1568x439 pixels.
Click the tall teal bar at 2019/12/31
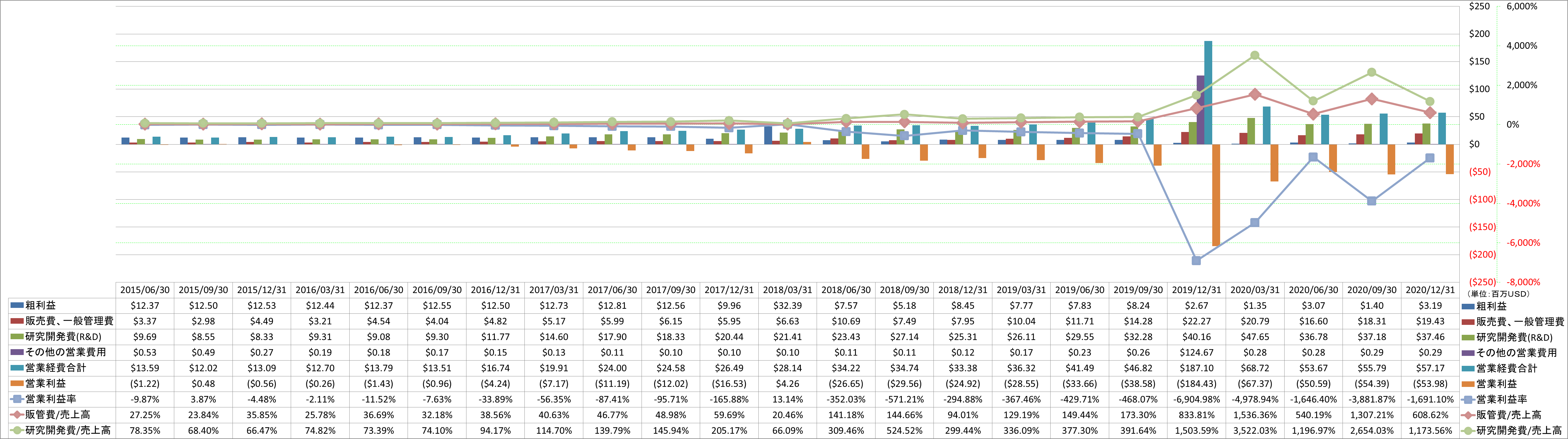tap(1208, 92)
